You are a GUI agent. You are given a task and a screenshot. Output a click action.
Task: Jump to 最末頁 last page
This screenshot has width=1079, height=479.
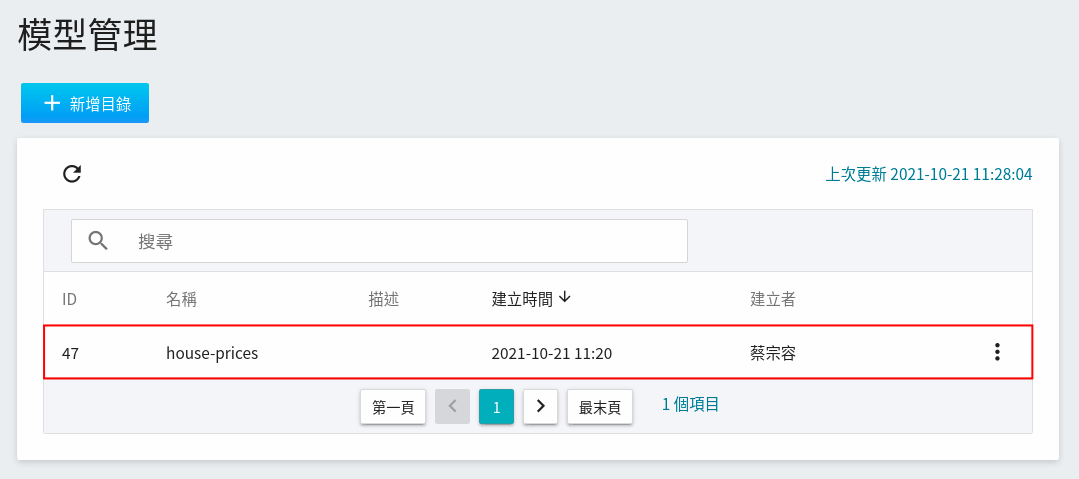pyautogui.click(x=599, y=407)
